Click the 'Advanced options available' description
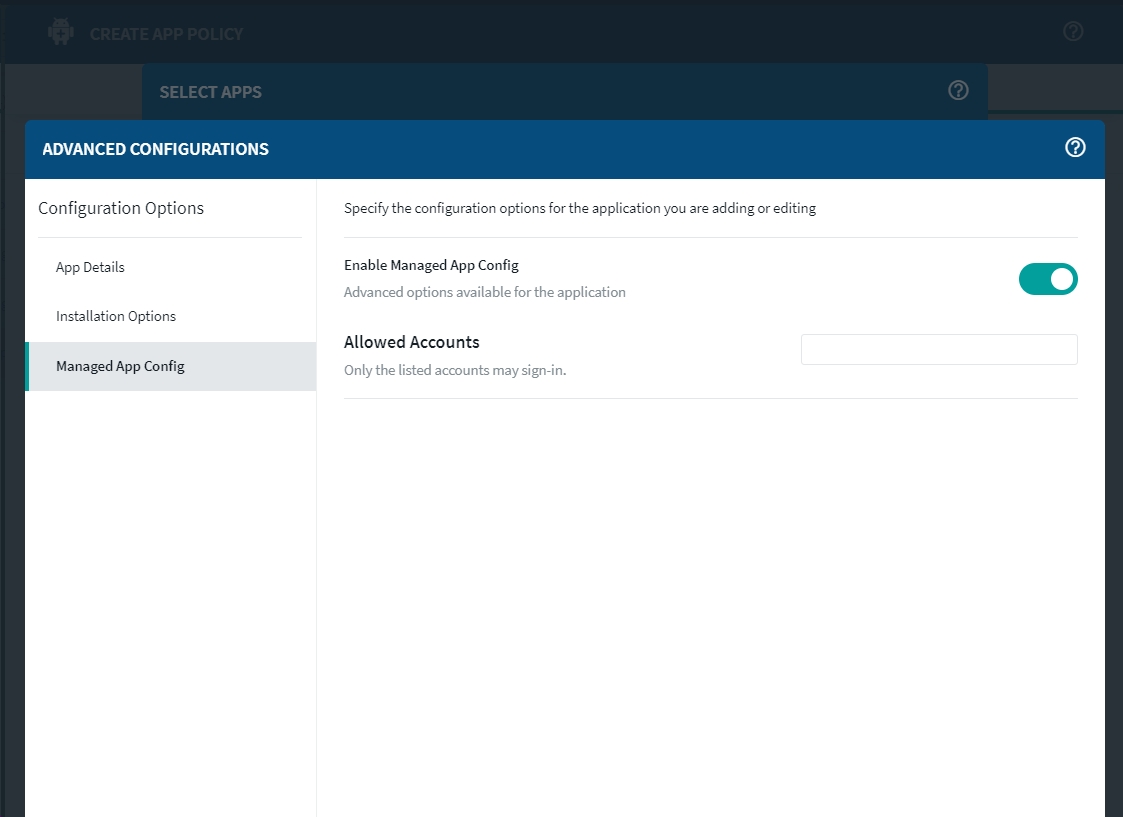 484,292
